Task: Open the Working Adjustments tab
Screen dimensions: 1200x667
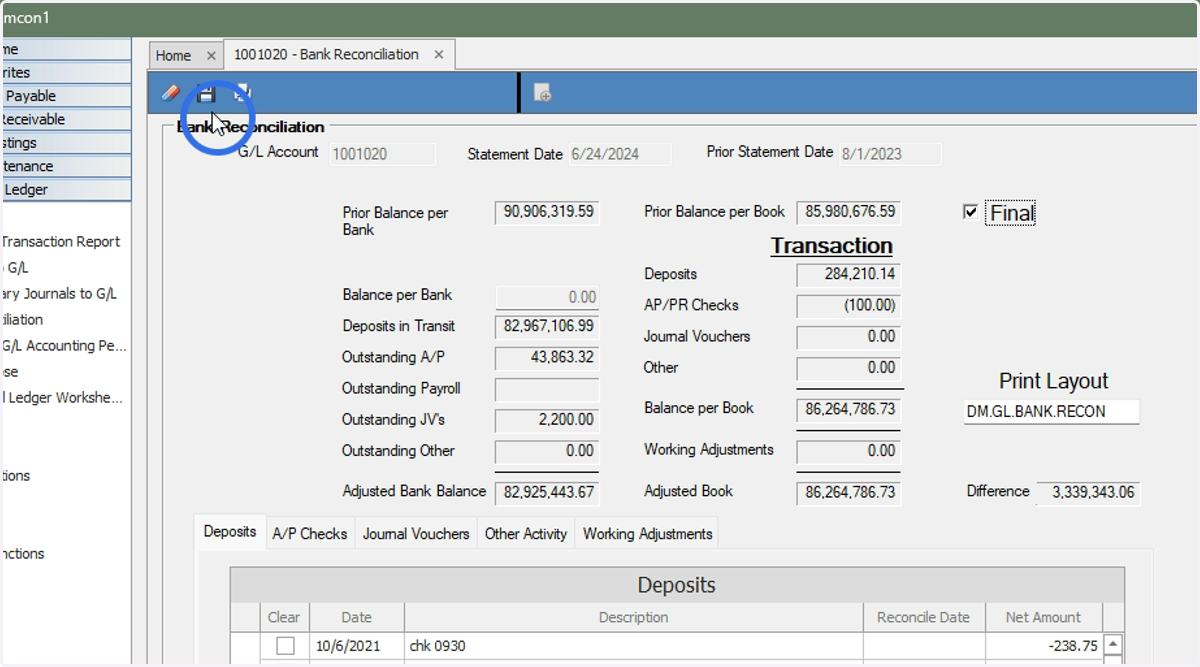Action: click(648, 534)
